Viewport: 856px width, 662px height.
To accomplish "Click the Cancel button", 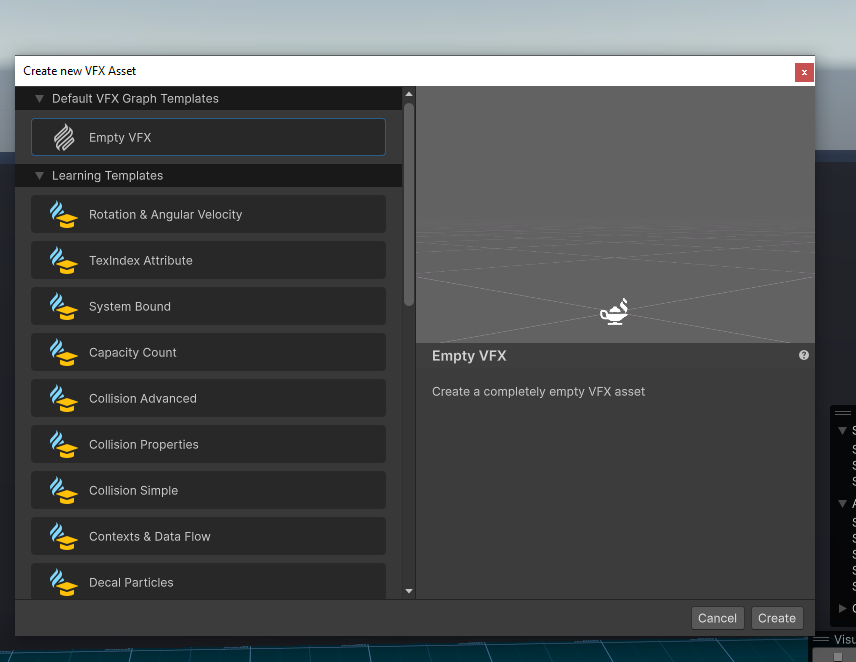I will click(x=717, y=618).
